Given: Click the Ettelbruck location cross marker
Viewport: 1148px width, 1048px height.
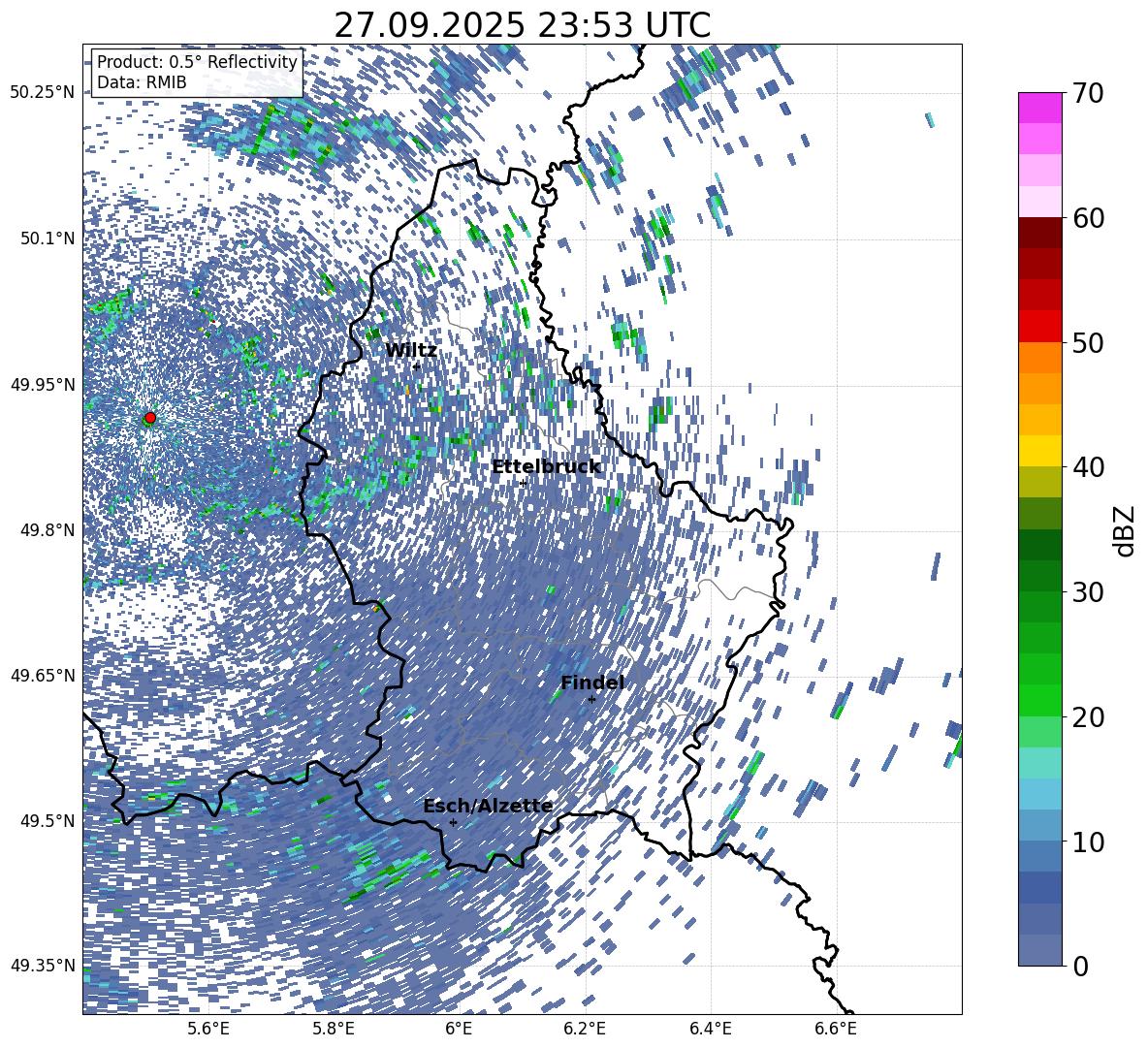Looking at the screenshot, I should 523,483.
